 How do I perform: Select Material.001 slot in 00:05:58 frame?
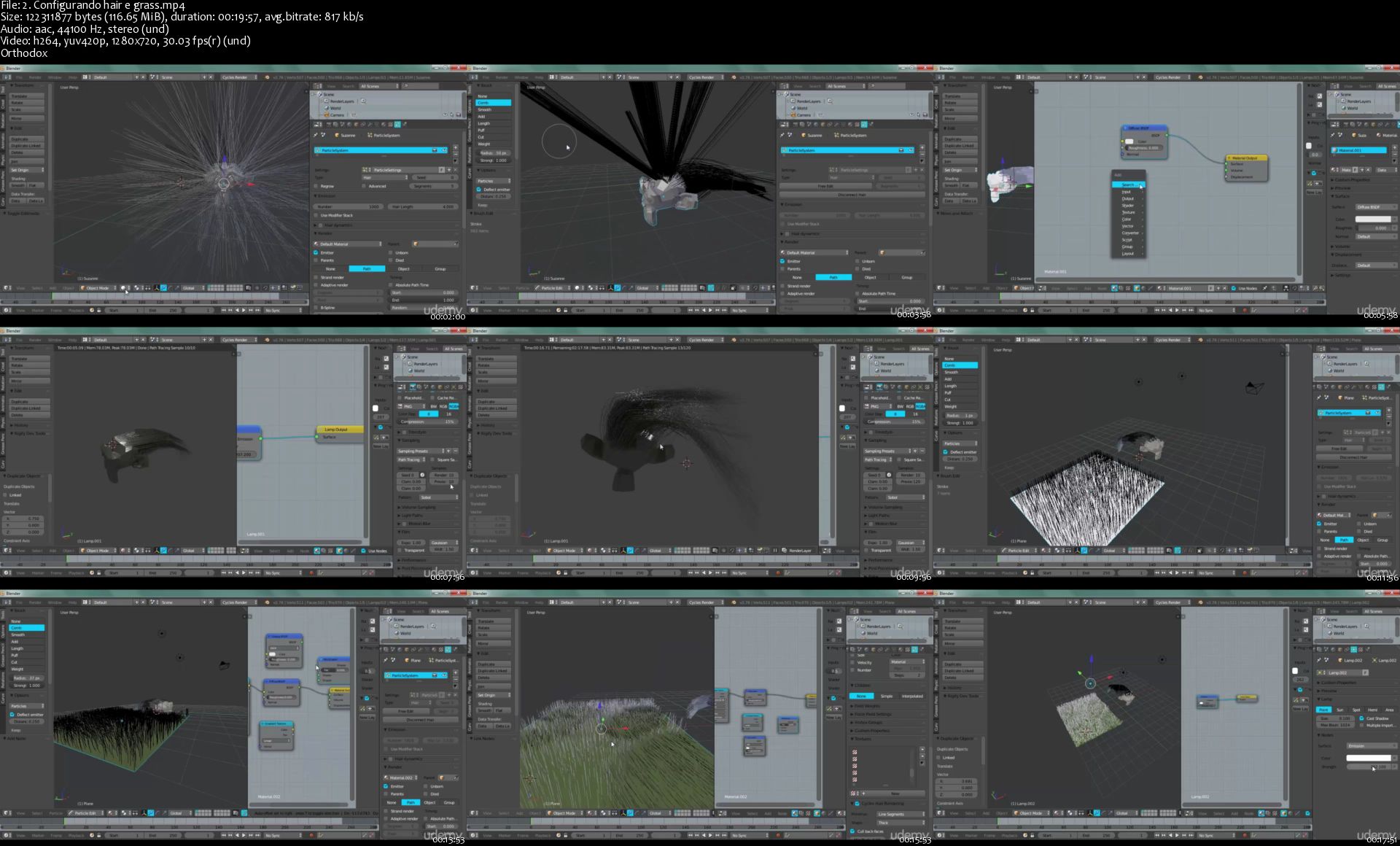click(1358, 150)
